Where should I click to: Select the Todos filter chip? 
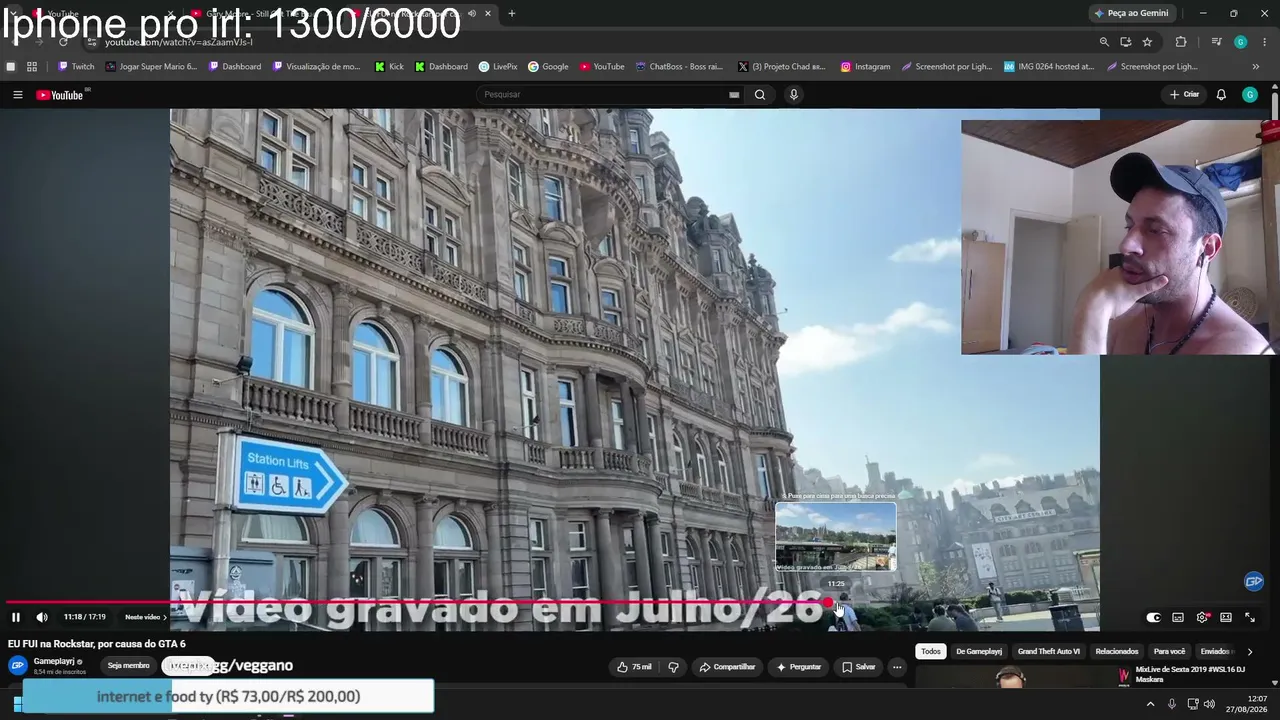coord(931,652)
